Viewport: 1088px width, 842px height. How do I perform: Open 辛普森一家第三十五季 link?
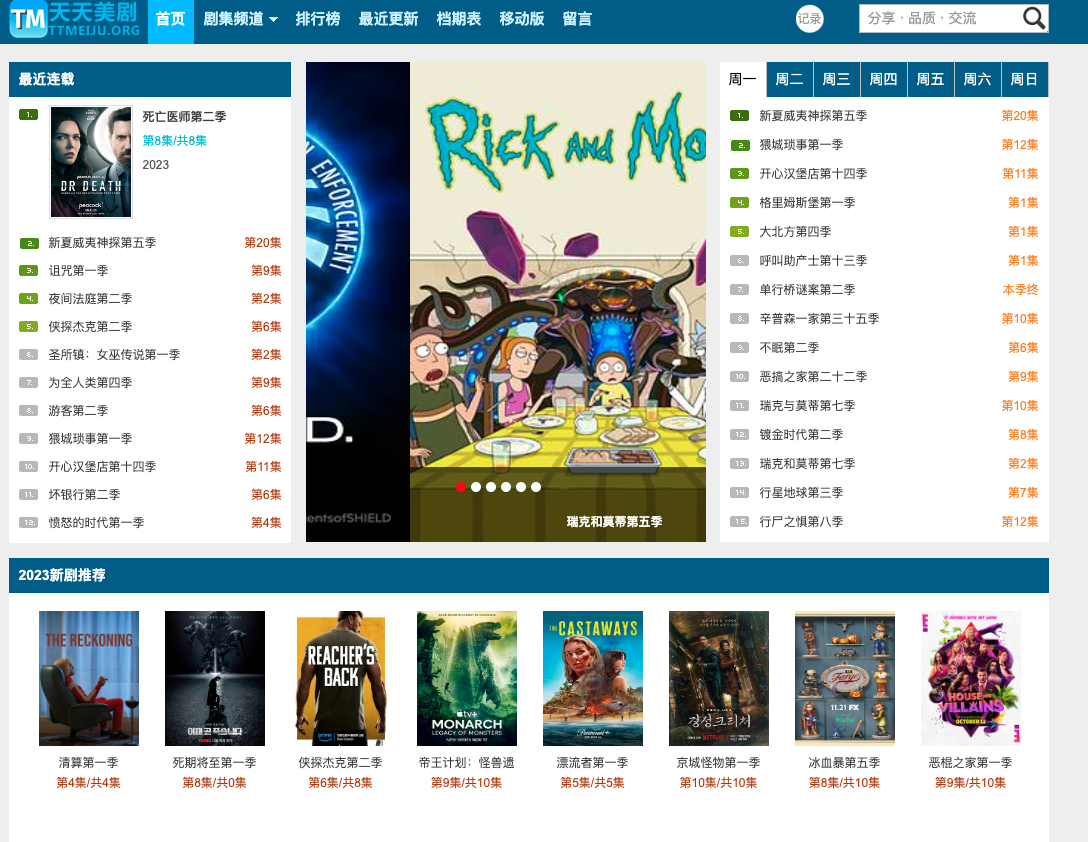click(x=819, y=319)
